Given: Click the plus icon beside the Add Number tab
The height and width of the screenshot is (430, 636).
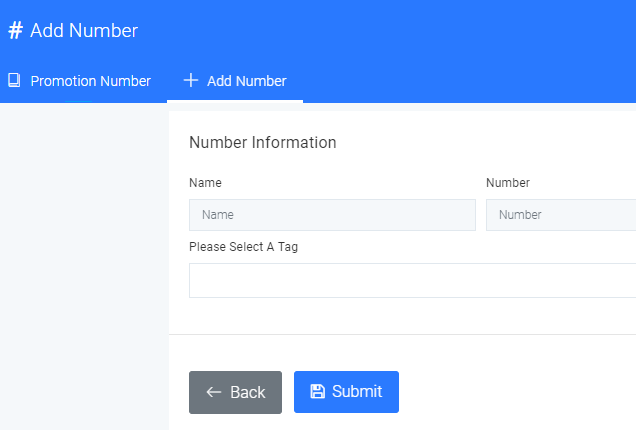Looking at the screenshot, I should (x=191, y=80).
